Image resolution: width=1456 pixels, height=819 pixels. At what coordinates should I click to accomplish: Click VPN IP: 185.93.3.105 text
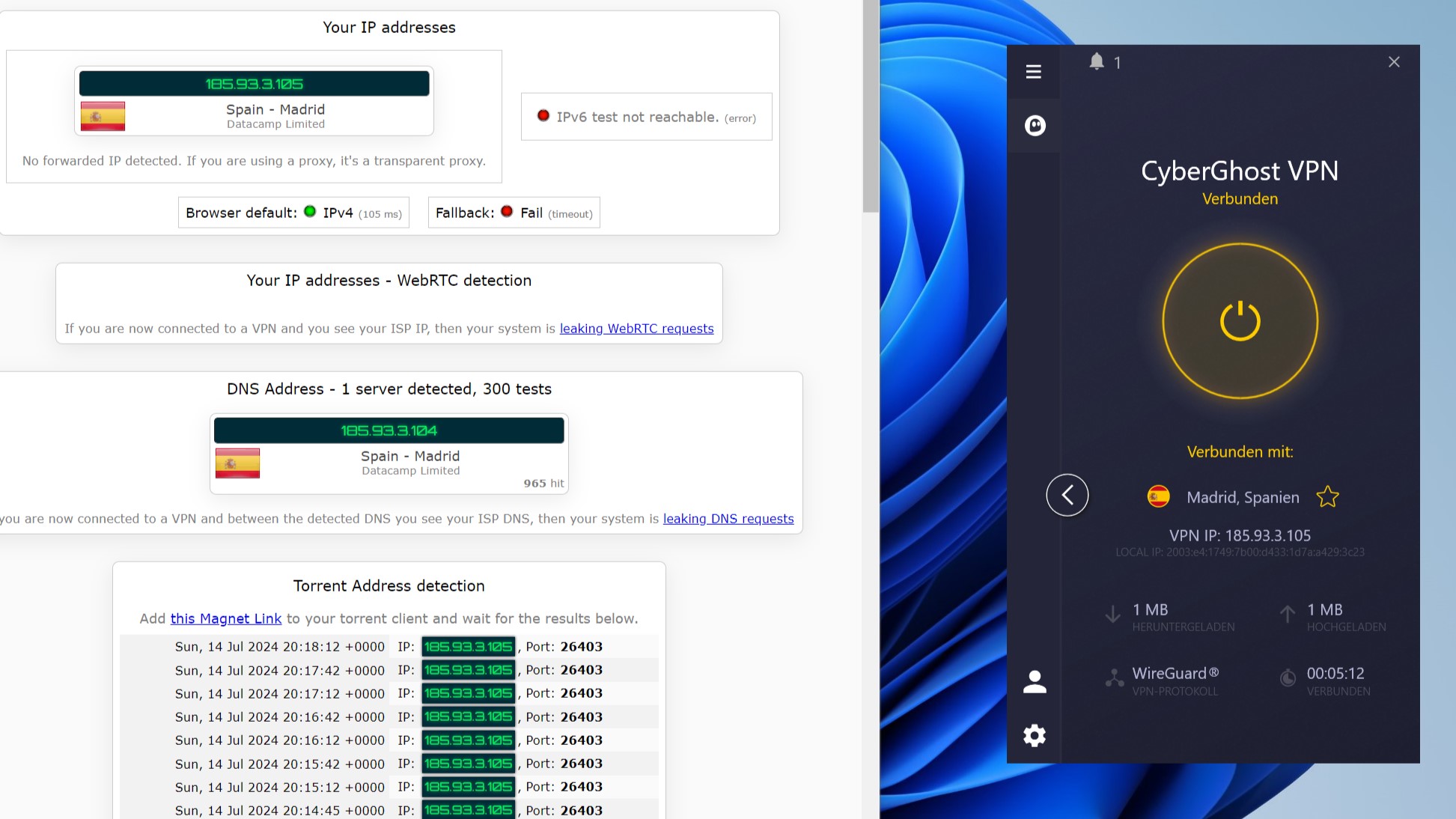coord(1240,536)
